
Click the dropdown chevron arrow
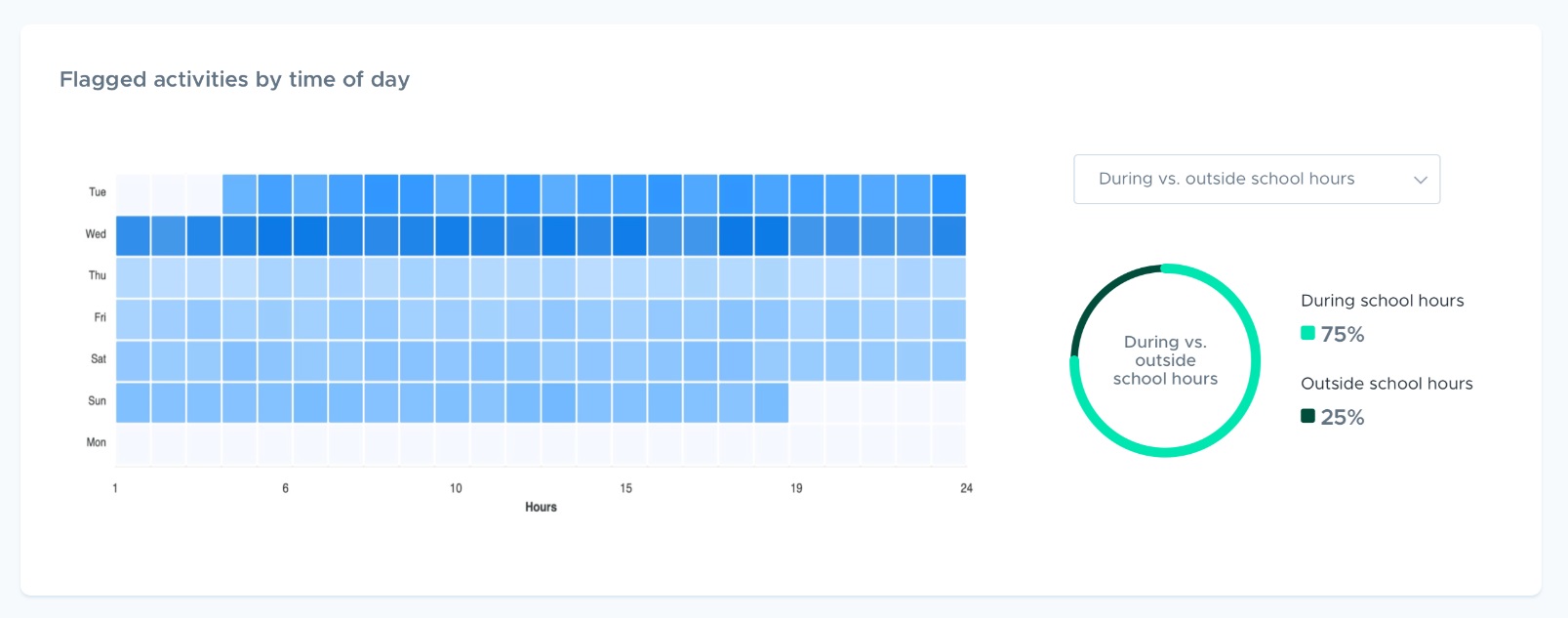(1421, 180)
